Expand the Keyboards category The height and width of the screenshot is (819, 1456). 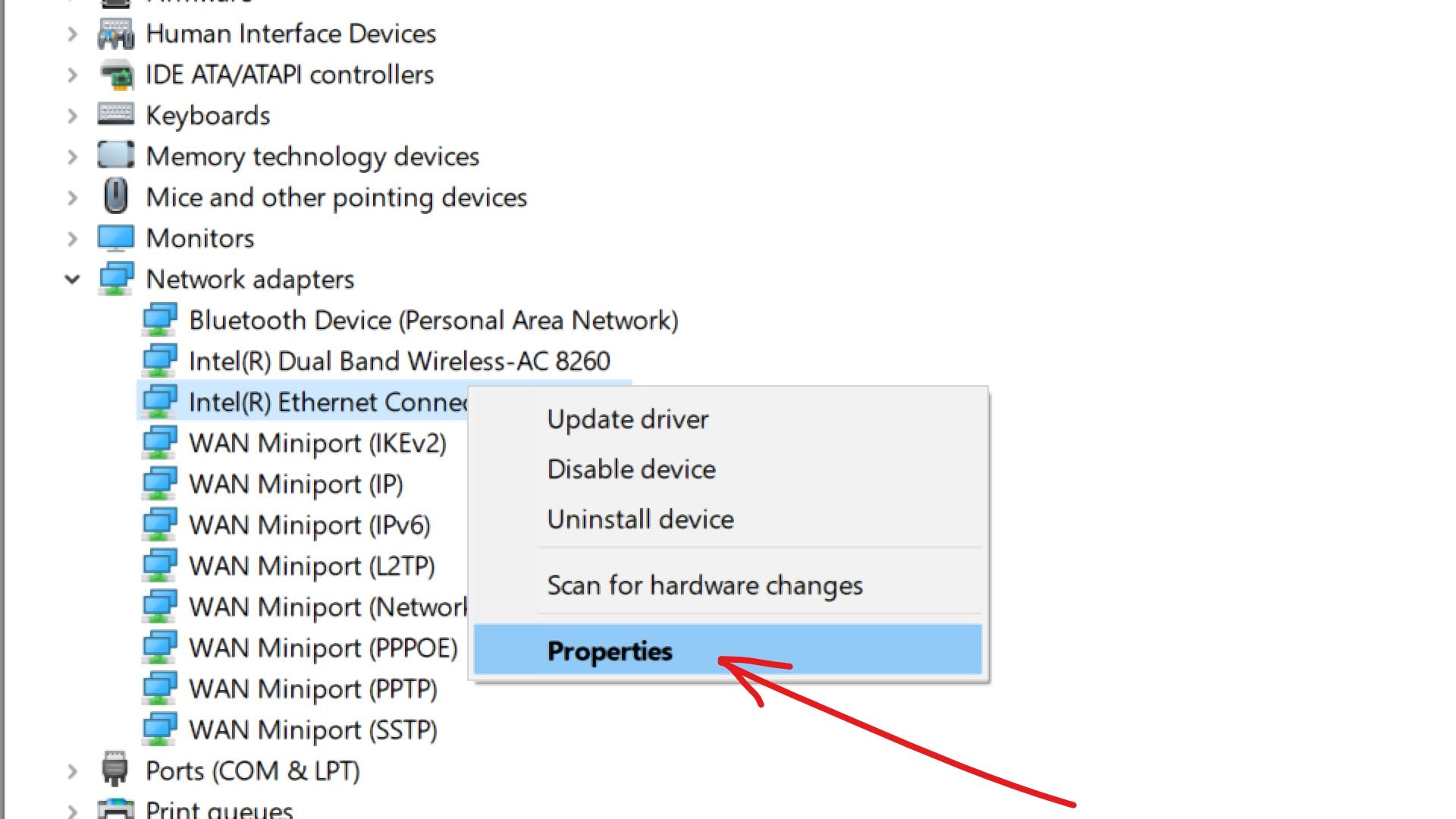72,115
